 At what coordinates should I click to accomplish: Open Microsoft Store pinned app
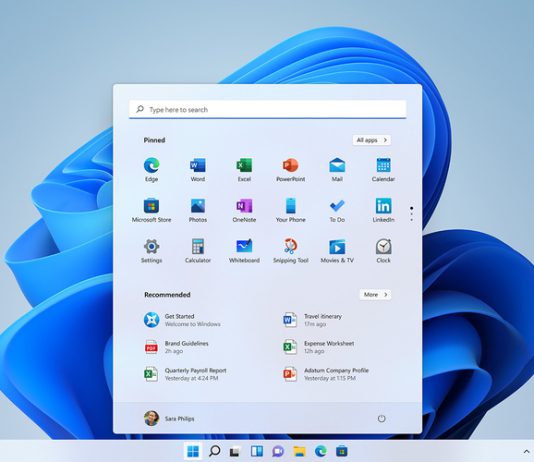(x=152, y=210)
